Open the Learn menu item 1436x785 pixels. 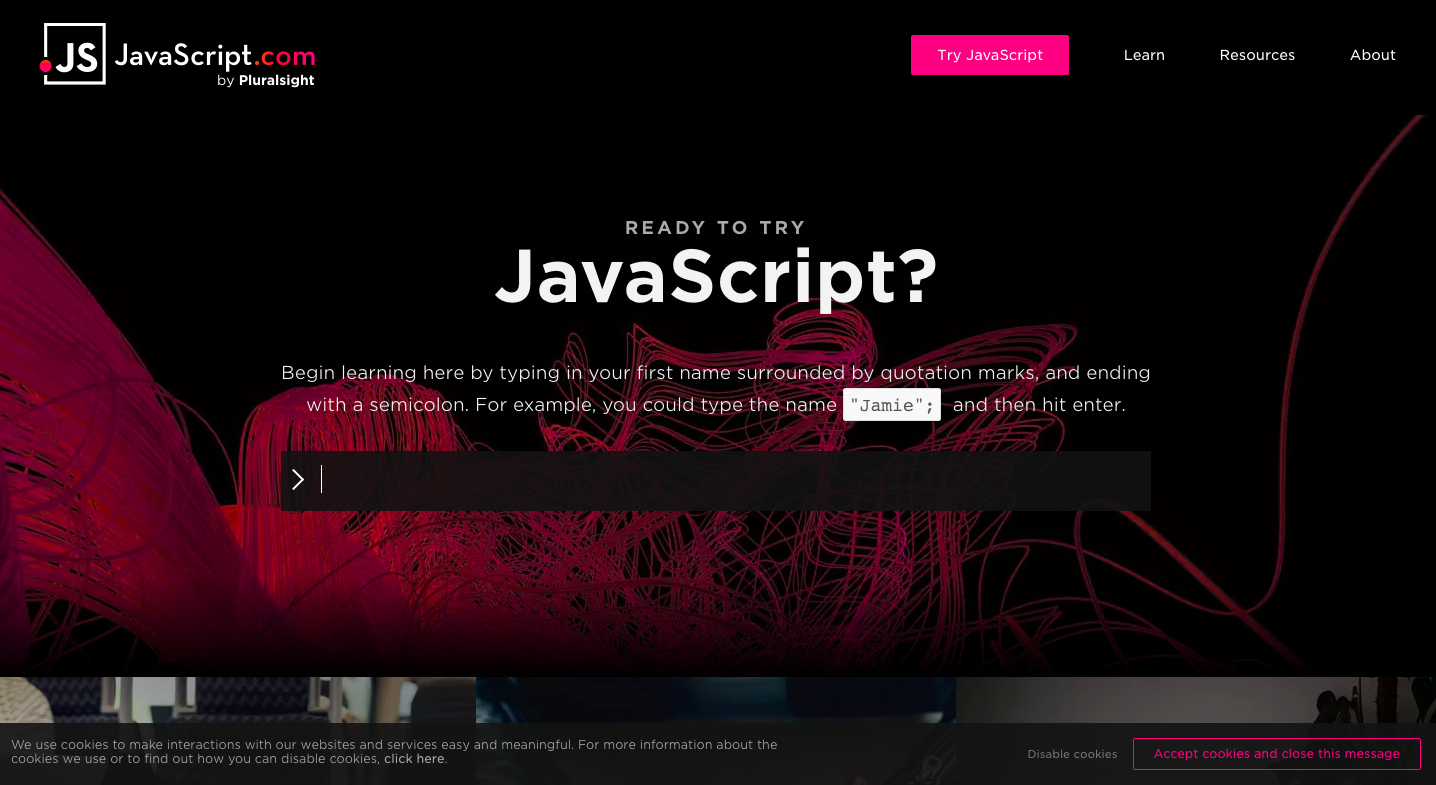coord(1144,55)
